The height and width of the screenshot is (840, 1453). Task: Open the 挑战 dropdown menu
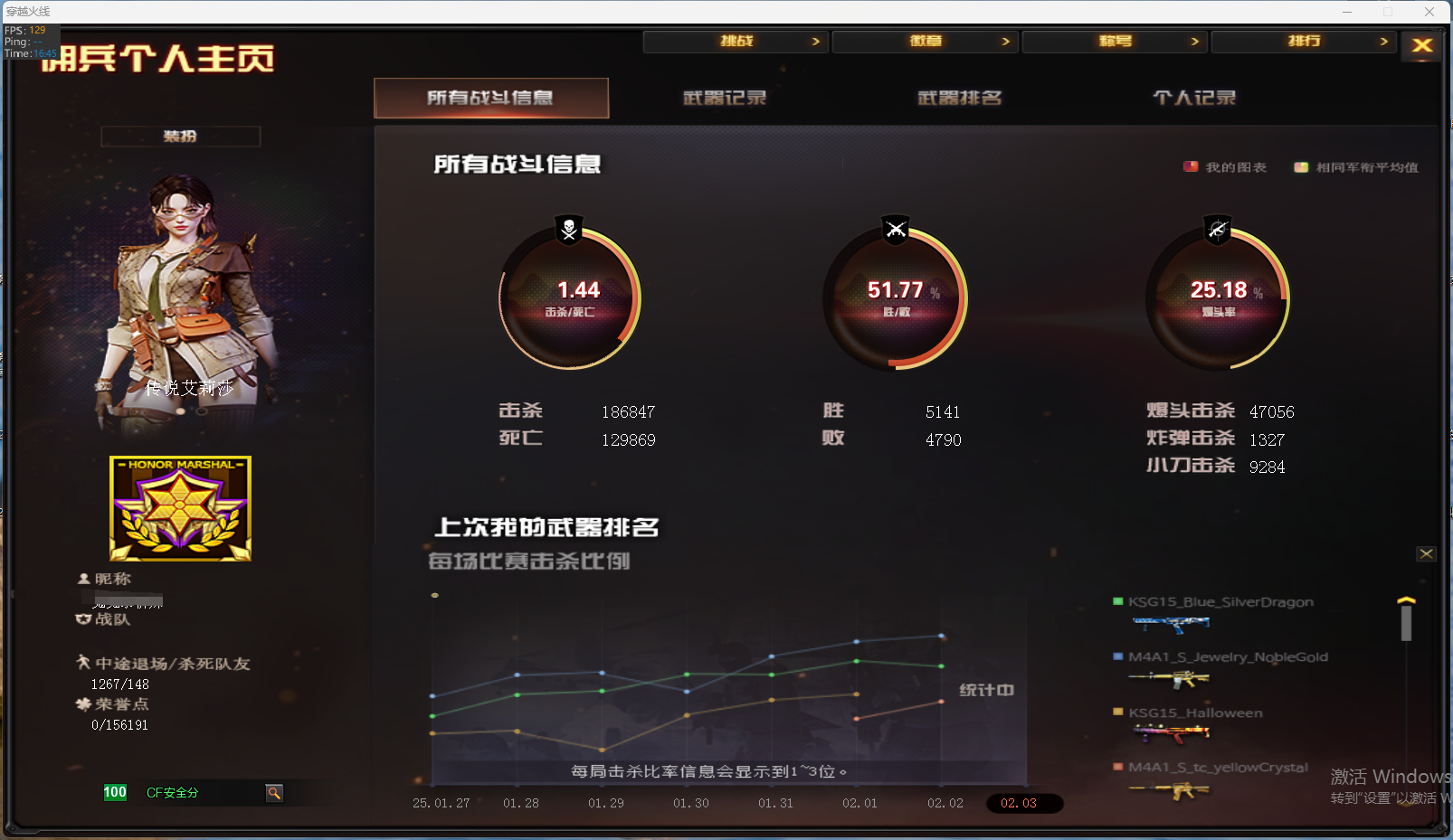(x=736, y=42)
